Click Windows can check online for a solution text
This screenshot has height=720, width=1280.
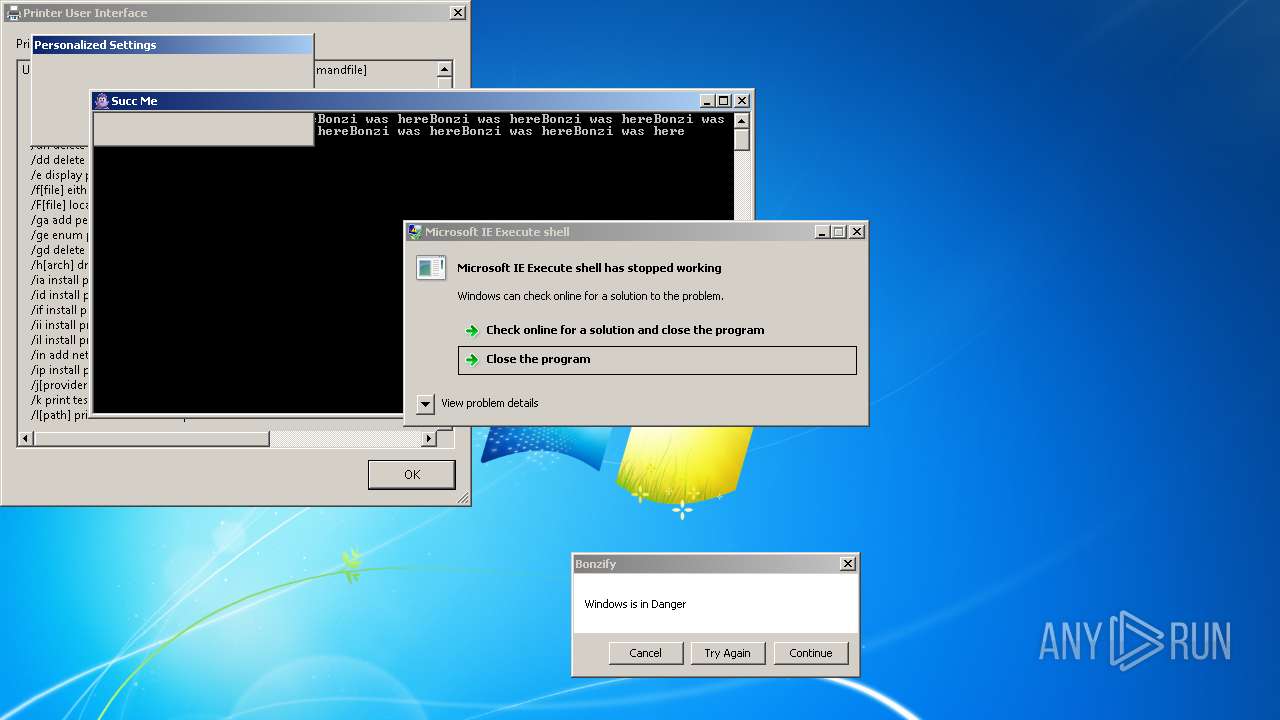point(590,296)
